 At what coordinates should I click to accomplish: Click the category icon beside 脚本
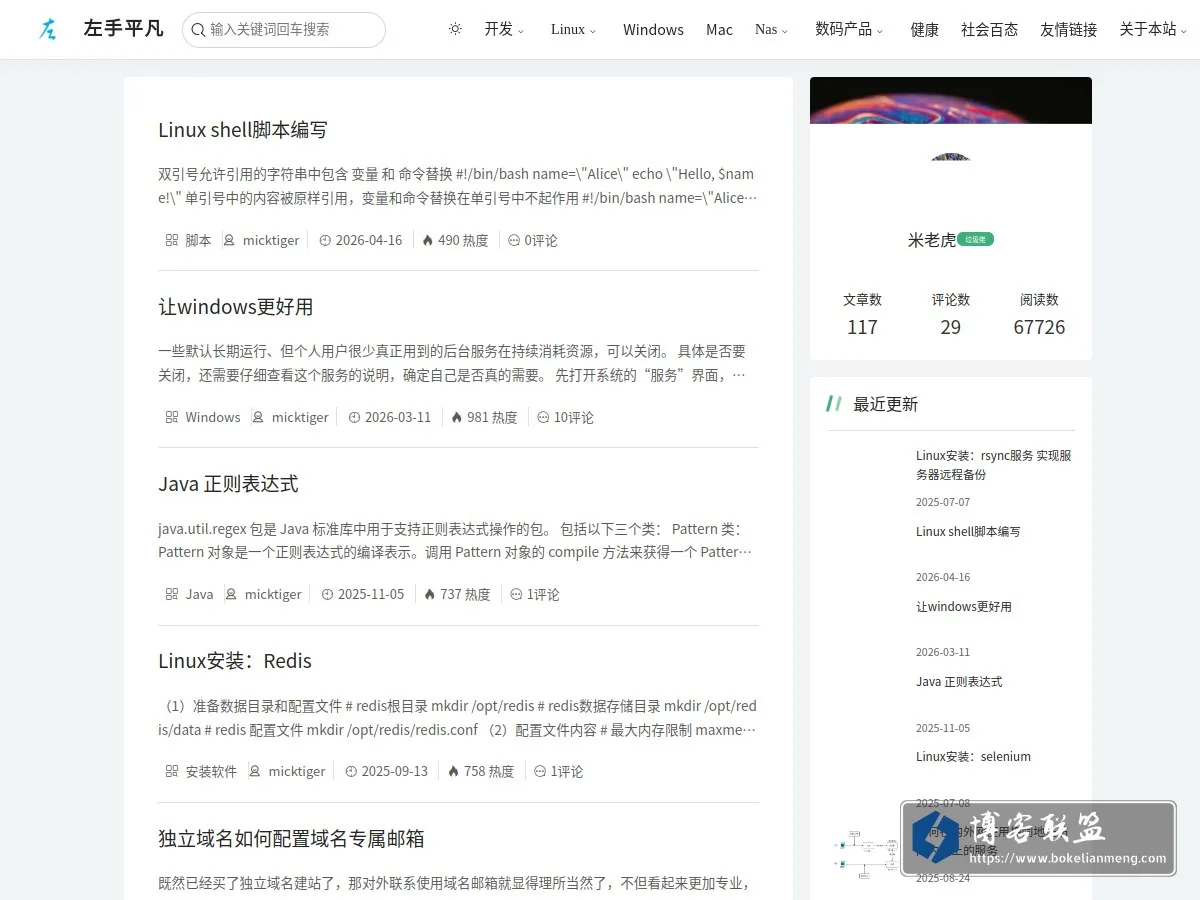point(172,240)
